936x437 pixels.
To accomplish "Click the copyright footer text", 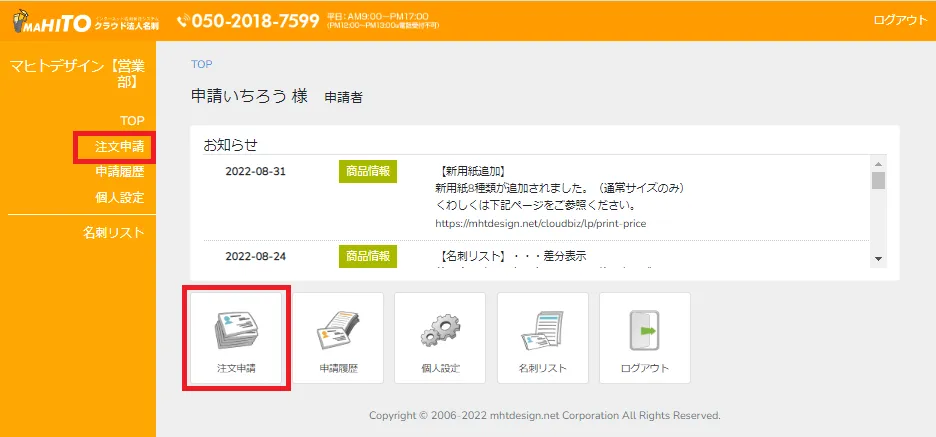I will [x=544, y=415].
